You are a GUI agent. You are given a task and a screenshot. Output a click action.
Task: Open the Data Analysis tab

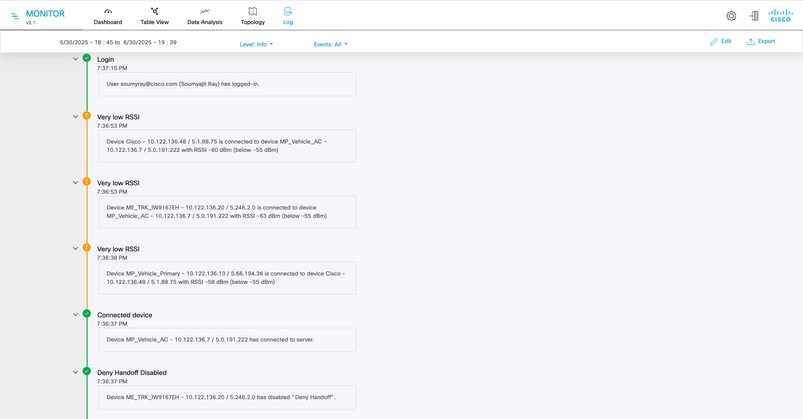[205, 16]
